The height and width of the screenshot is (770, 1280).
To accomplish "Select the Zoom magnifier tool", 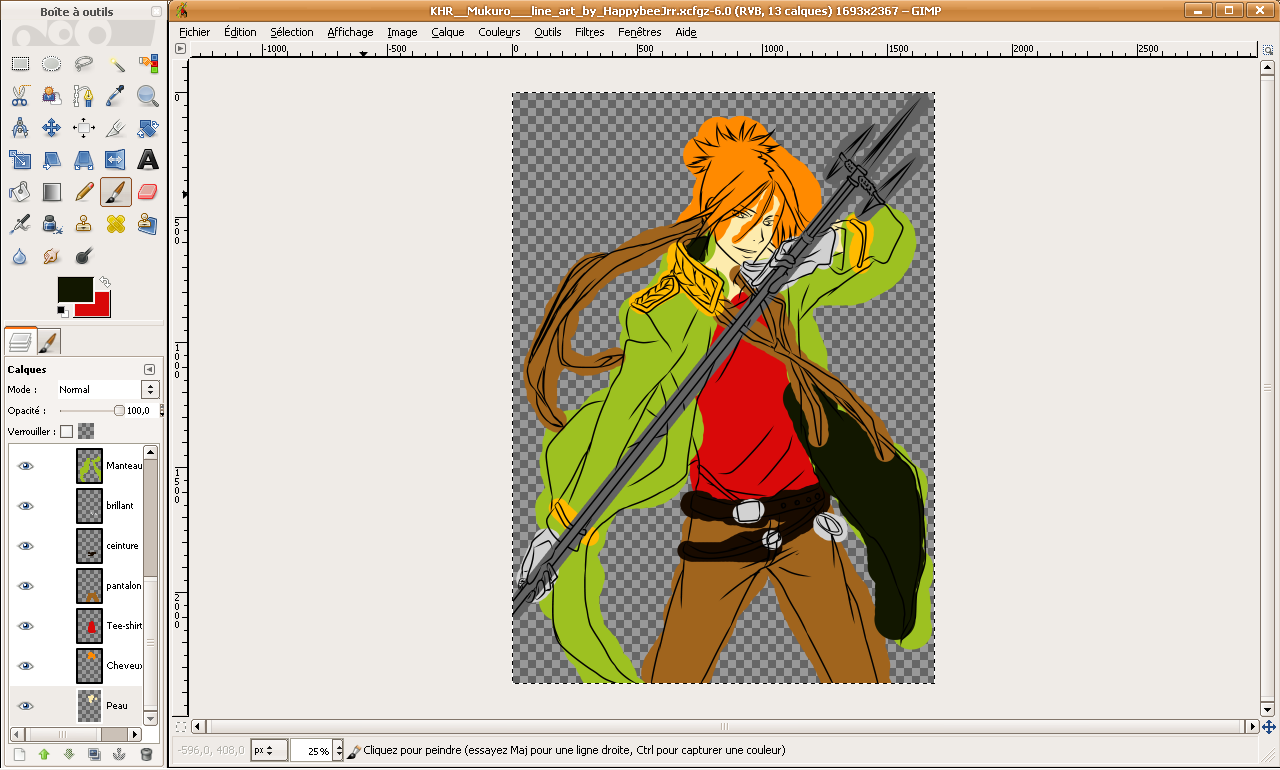I will point(148,96).
